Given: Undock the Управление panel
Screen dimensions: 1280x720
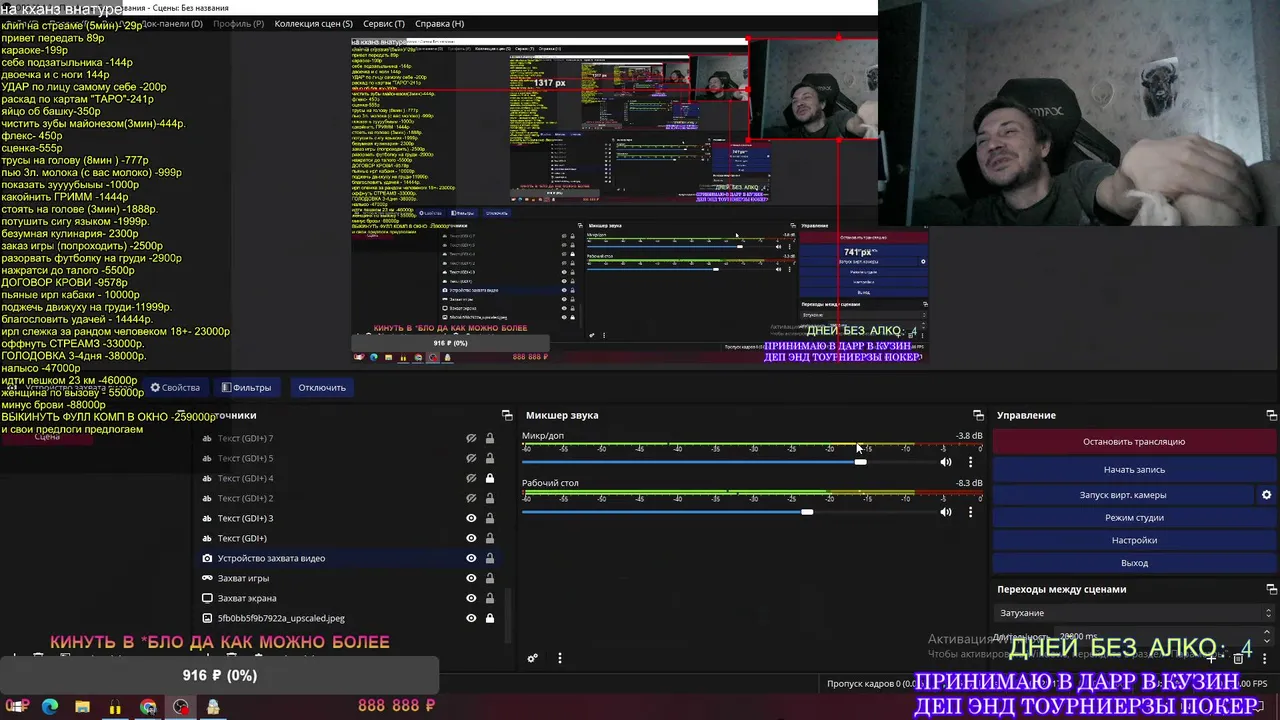Looking at the screenshot, I should click(x=1271, y=415).
